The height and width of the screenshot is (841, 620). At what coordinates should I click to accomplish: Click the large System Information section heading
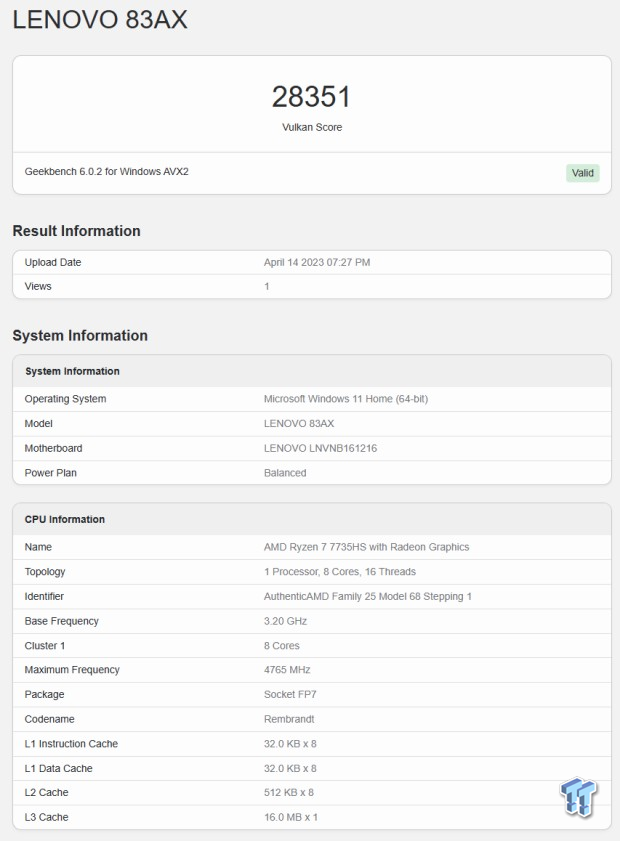point(80,335)
